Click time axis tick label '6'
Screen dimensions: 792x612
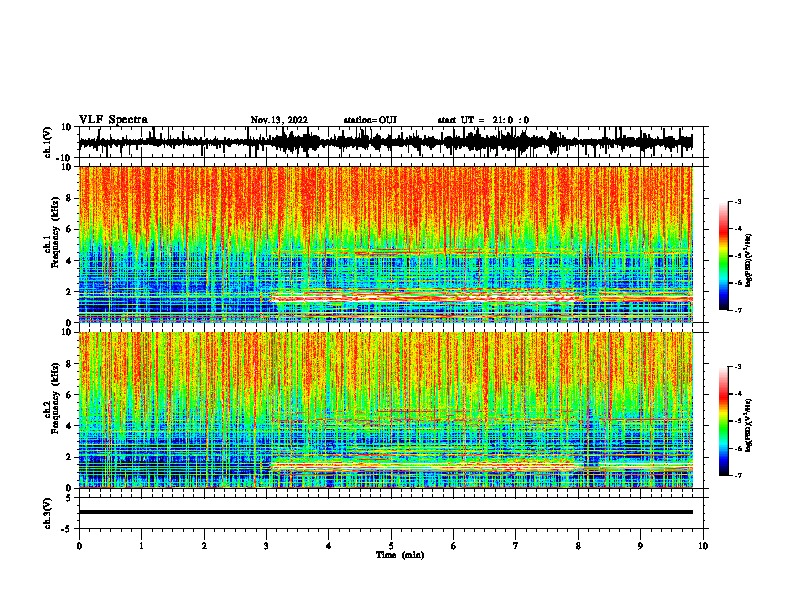pyautogui.click(x=454, y=546)
